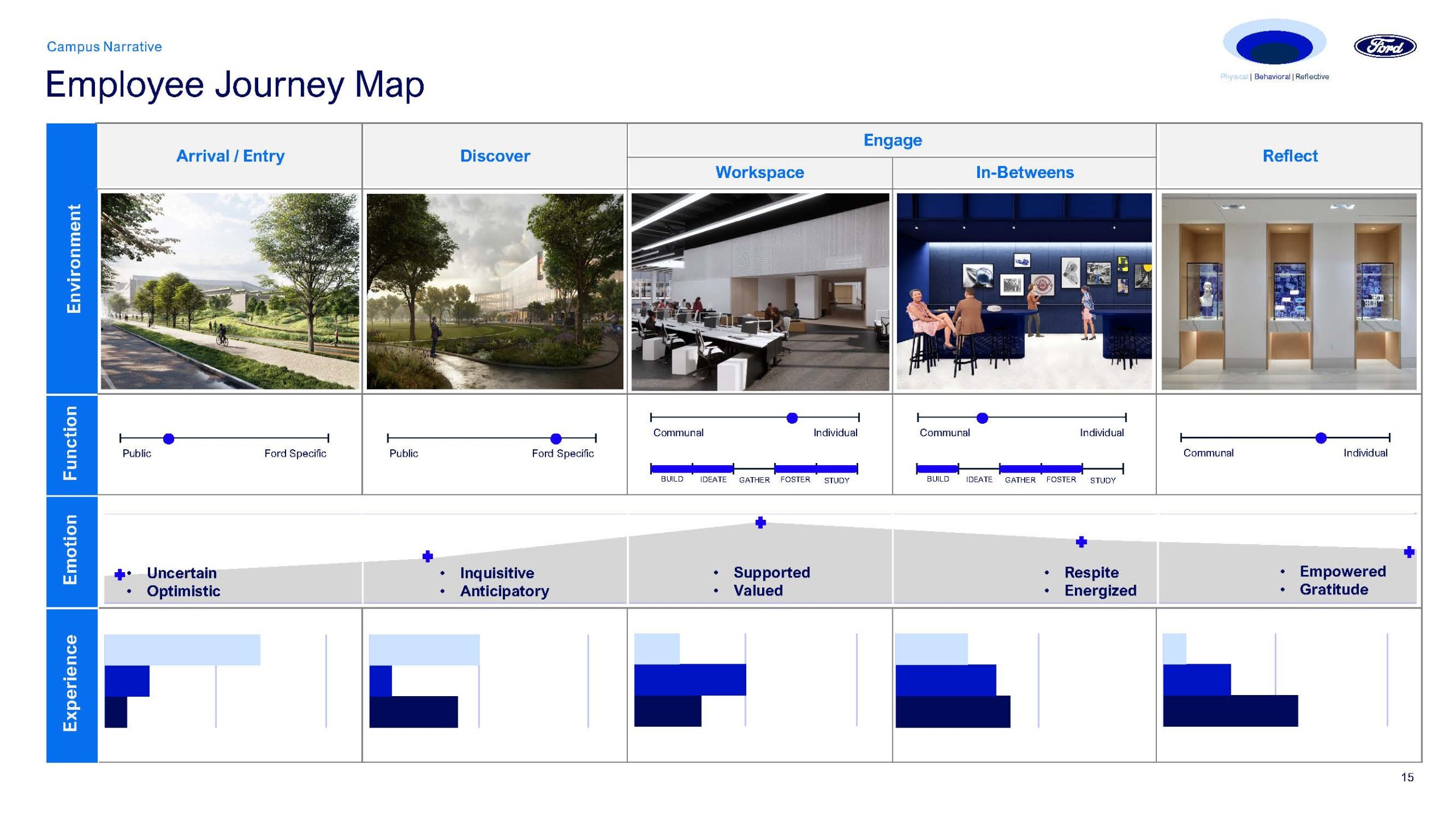The image size is (1456, 819).
Task: Open the Reflect display cases image
Action: coord(1288,291)
